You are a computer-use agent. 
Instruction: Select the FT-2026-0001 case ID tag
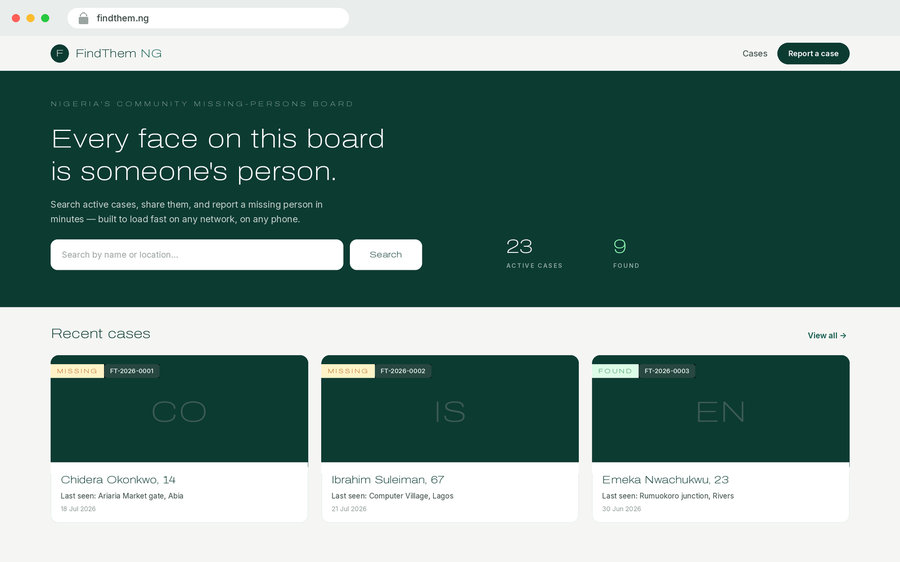132,371
